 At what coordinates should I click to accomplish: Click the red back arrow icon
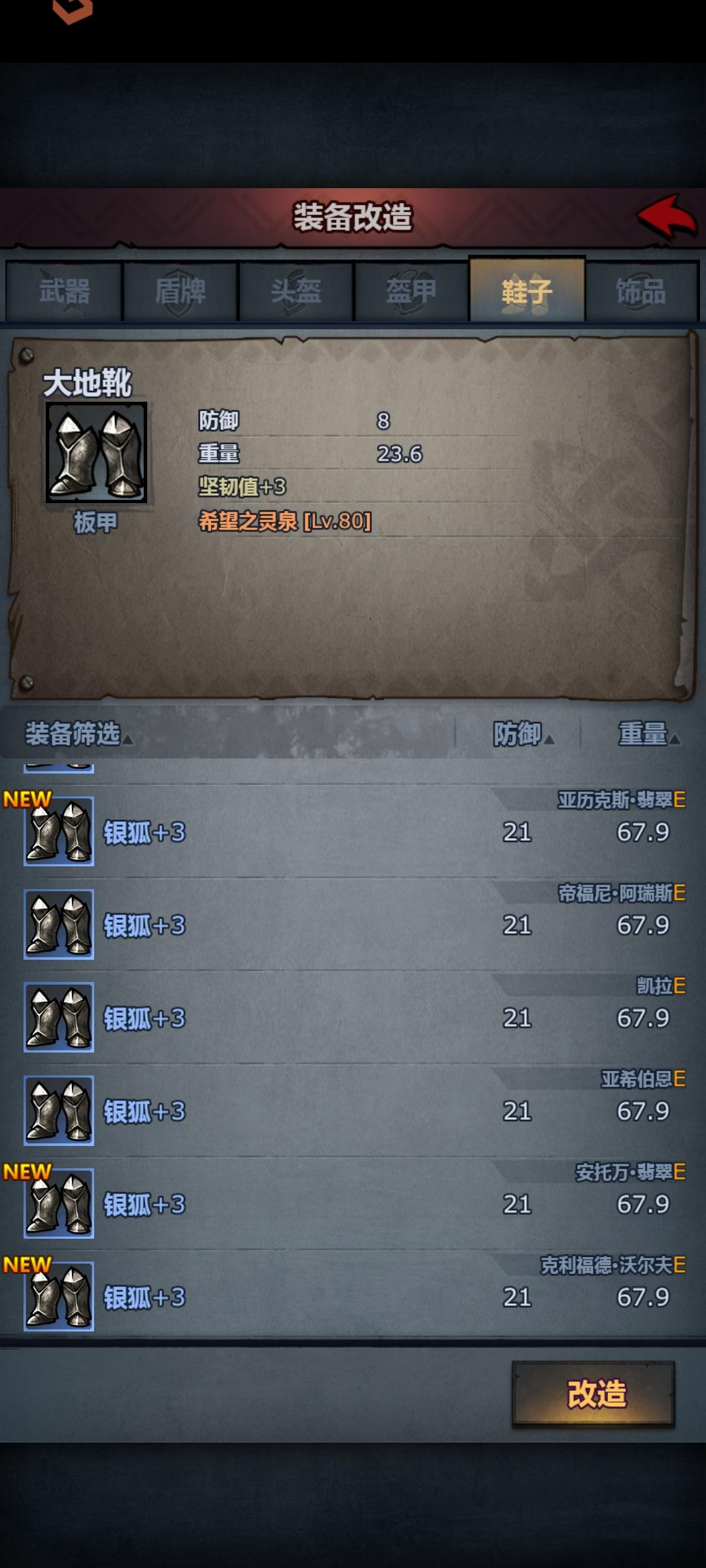click(667, 218)
